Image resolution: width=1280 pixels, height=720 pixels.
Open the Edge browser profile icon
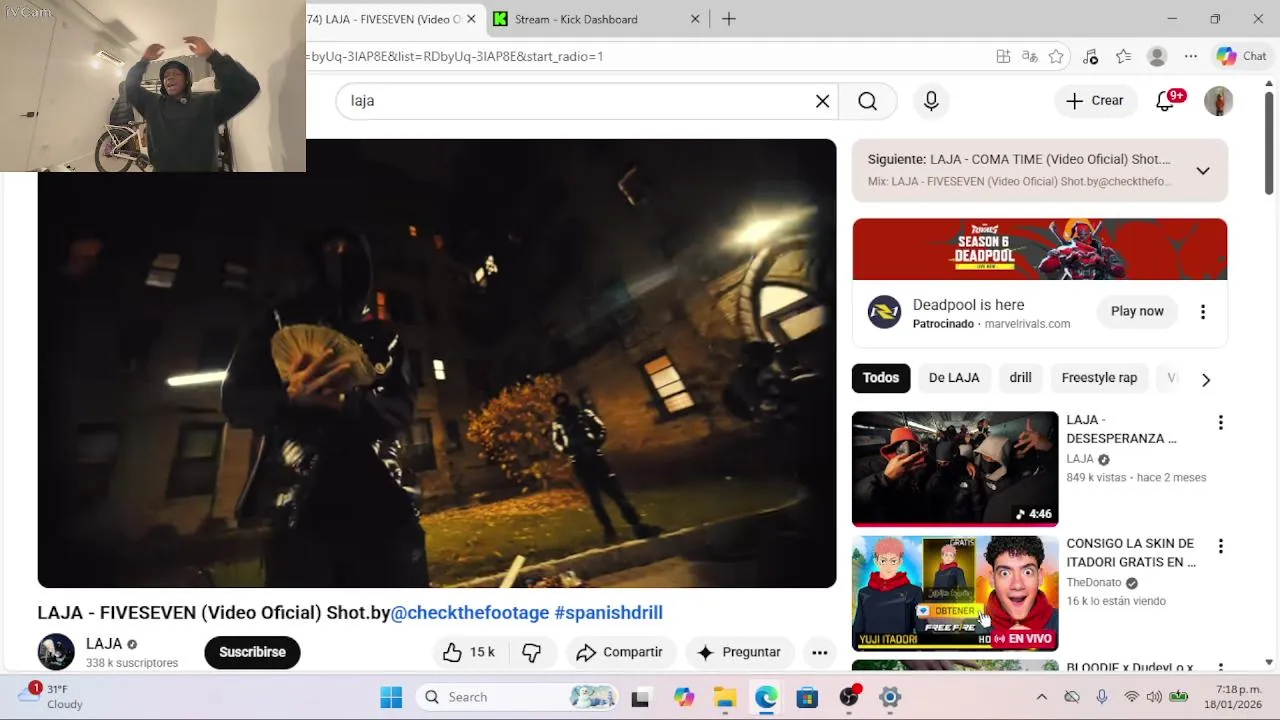pos(1157,57)
